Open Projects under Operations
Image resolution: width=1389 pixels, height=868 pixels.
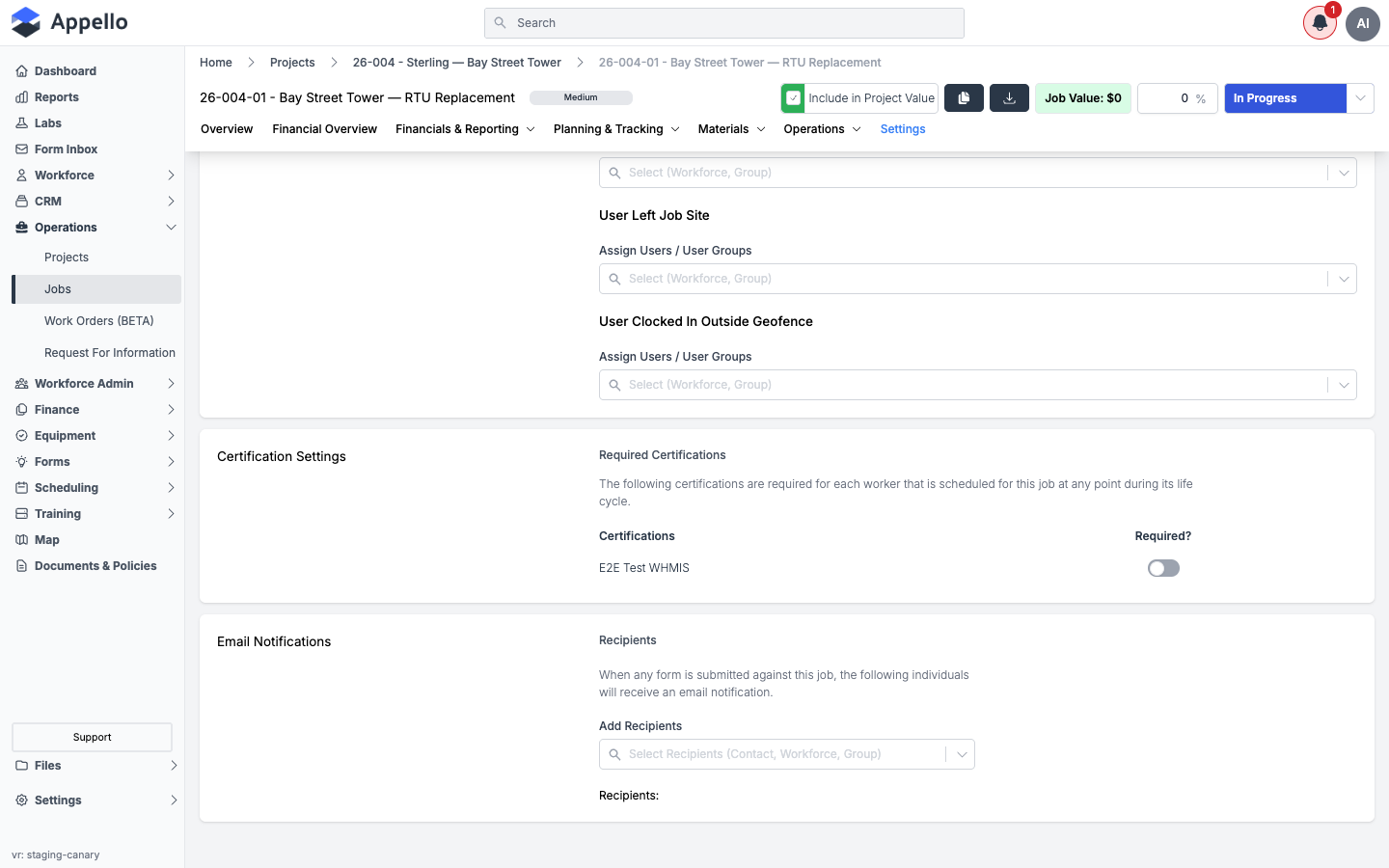click(x=67, y=258)
